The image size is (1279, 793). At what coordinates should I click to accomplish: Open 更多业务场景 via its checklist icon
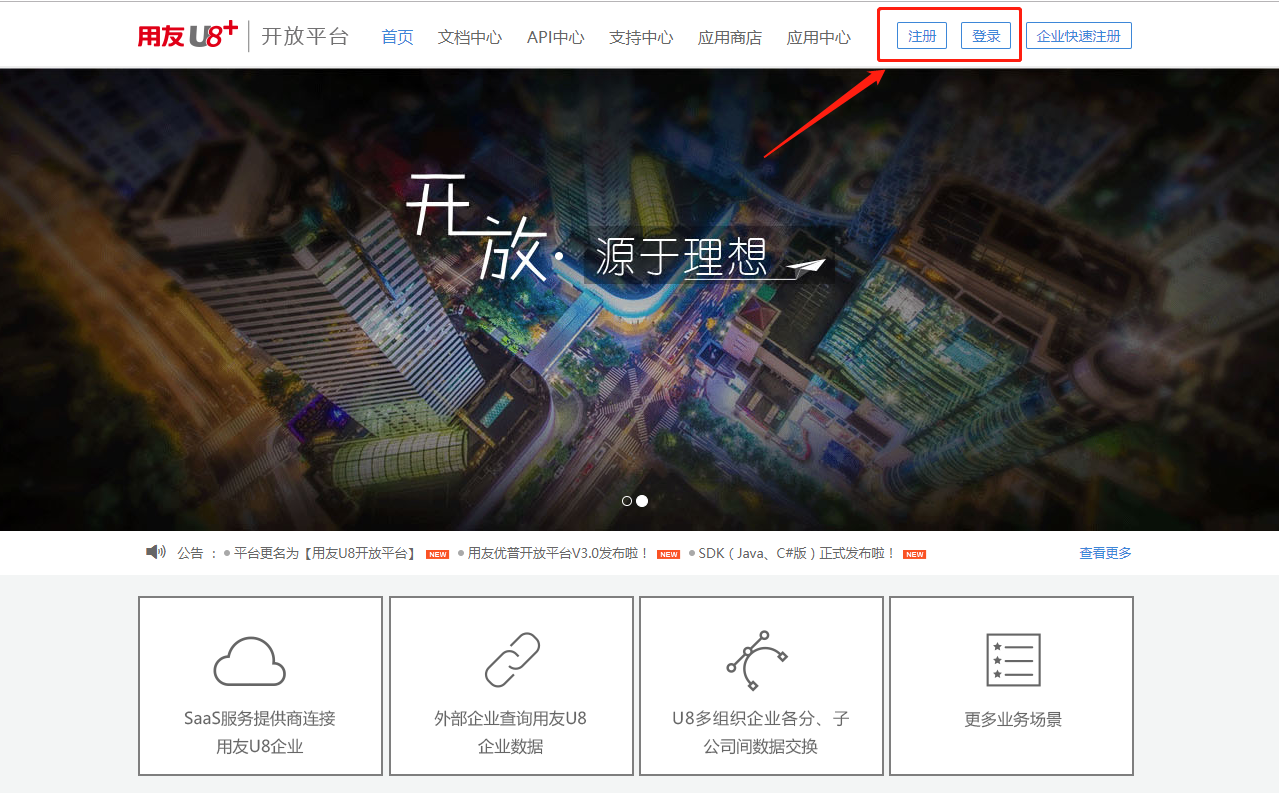tap(1010, 658)
